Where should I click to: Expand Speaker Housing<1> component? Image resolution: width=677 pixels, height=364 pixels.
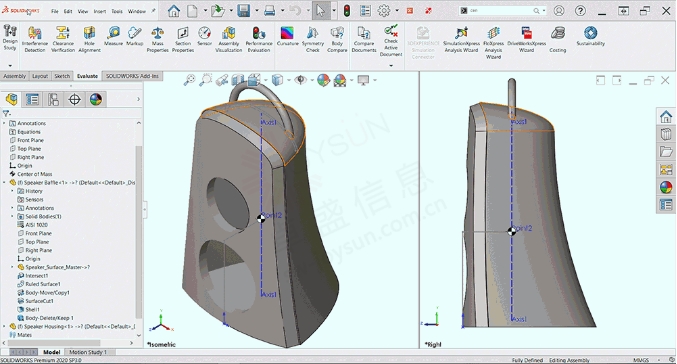(x=4, y=326)
